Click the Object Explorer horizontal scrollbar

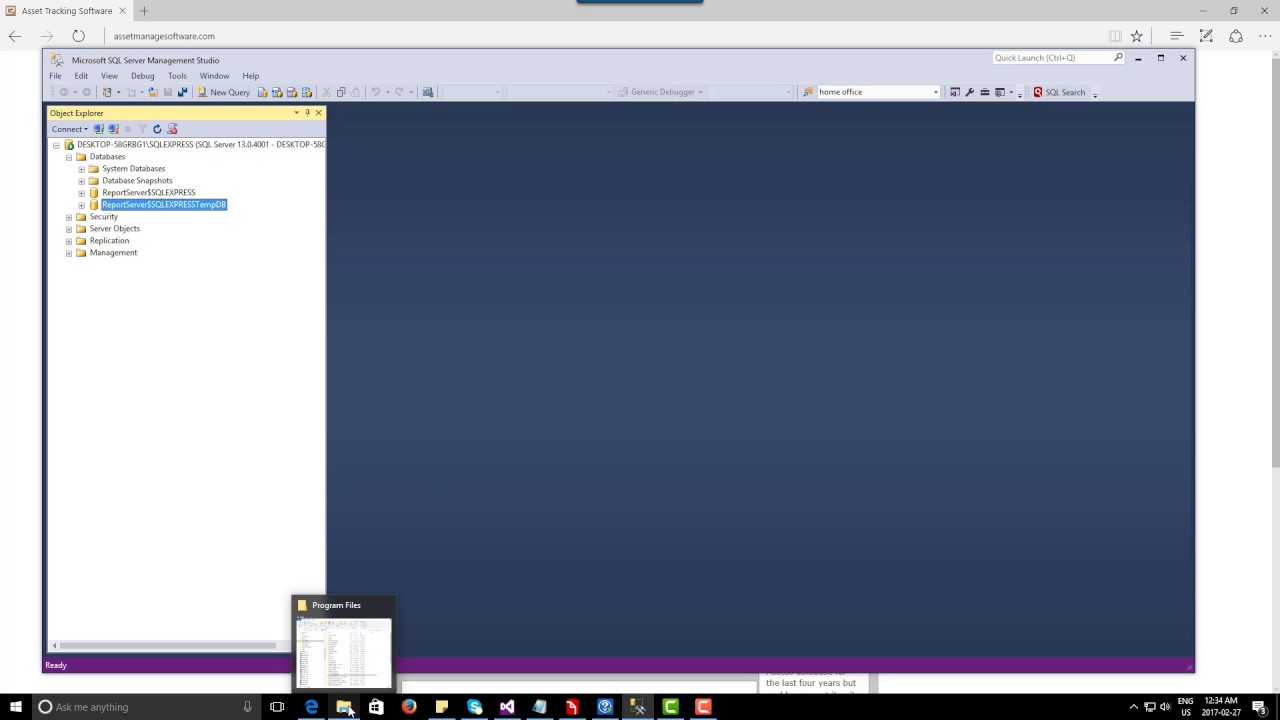[166, 645]
